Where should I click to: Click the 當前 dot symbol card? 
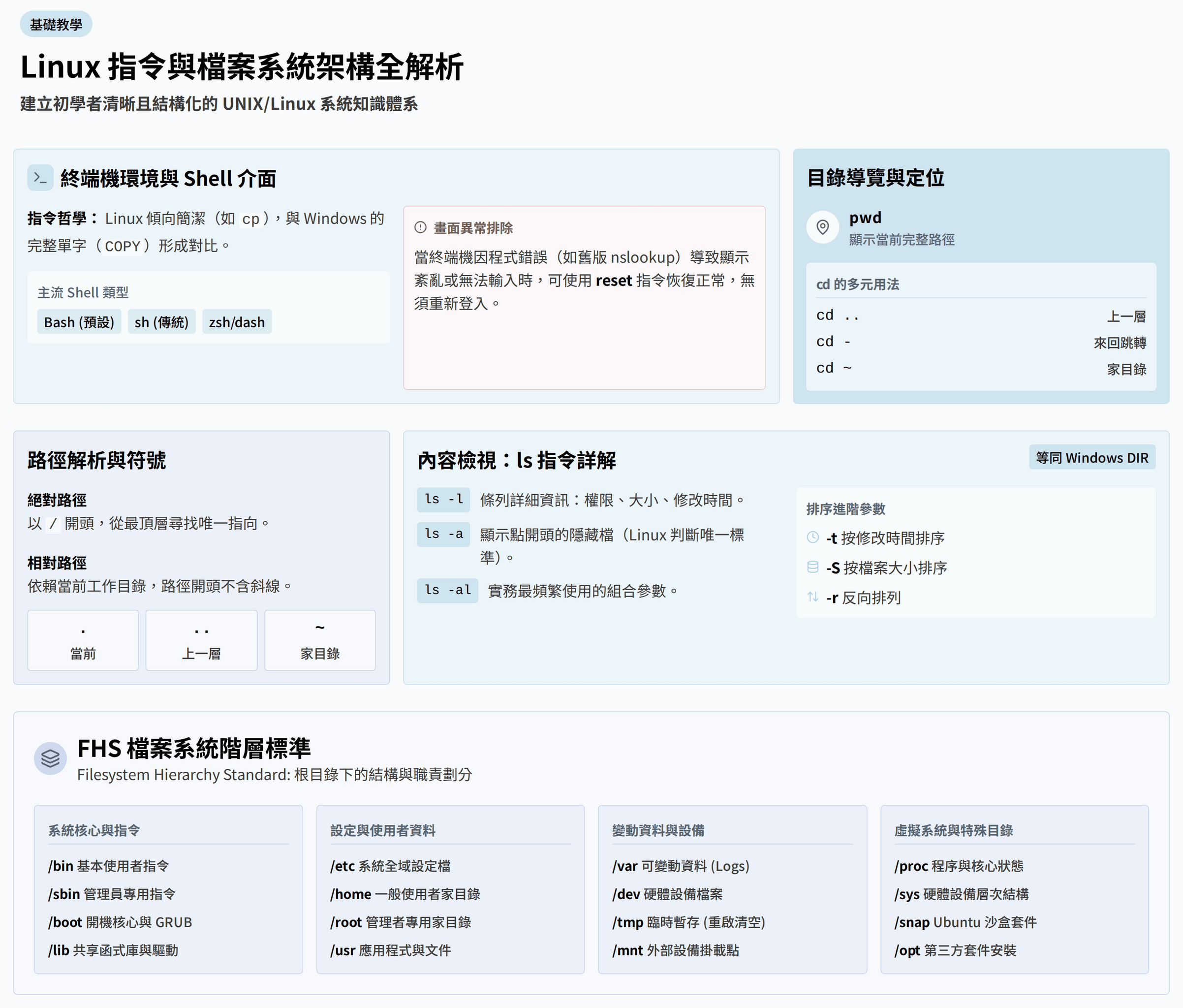83,640
